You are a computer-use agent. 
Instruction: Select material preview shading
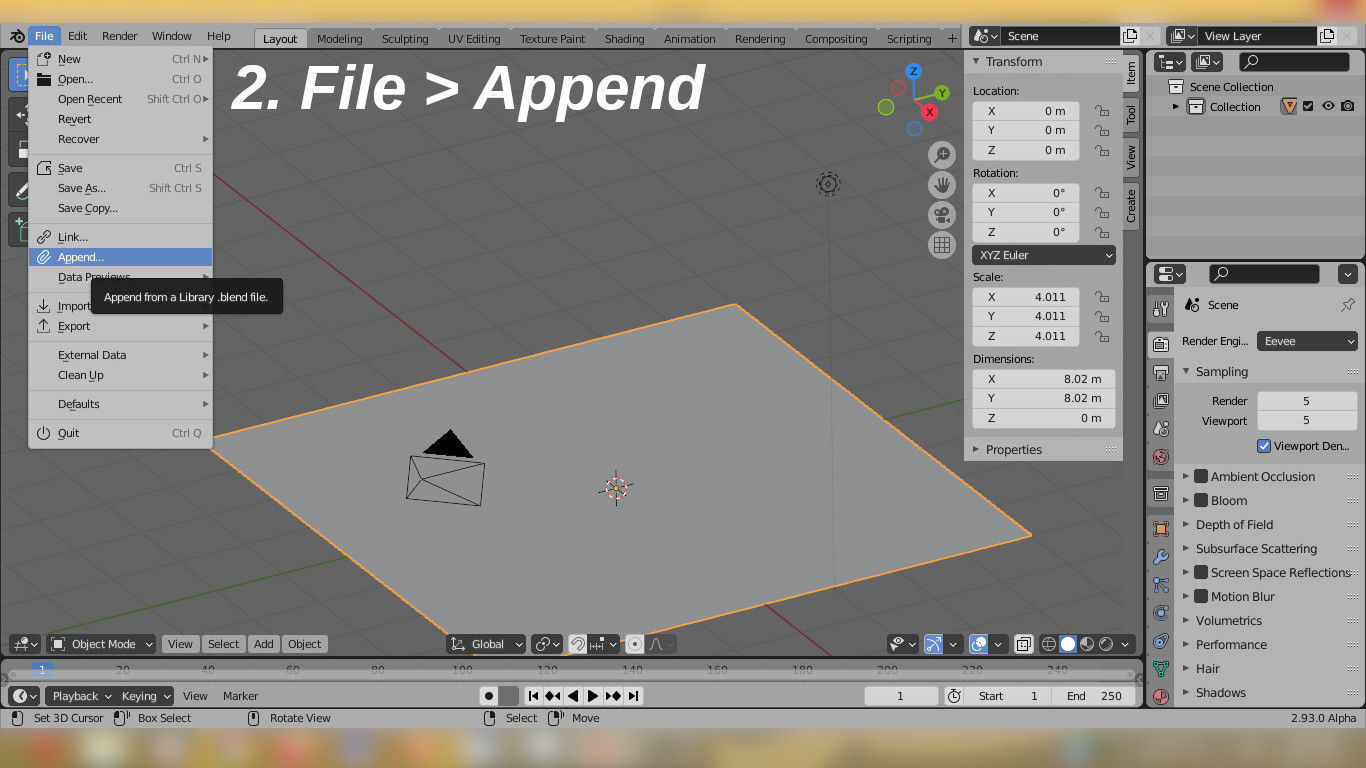(x=1087, y=644)
